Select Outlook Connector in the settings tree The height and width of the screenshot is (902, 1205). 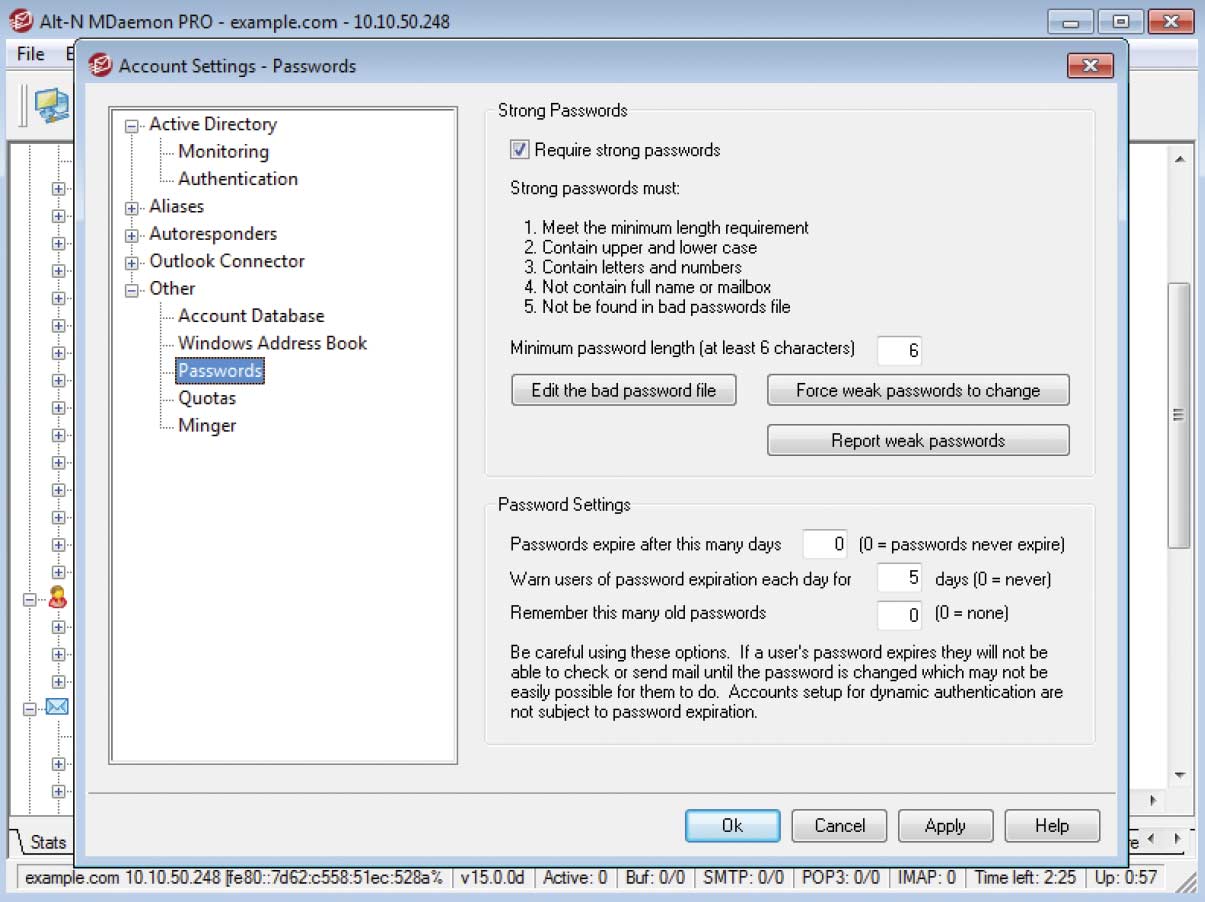point(227,261)
